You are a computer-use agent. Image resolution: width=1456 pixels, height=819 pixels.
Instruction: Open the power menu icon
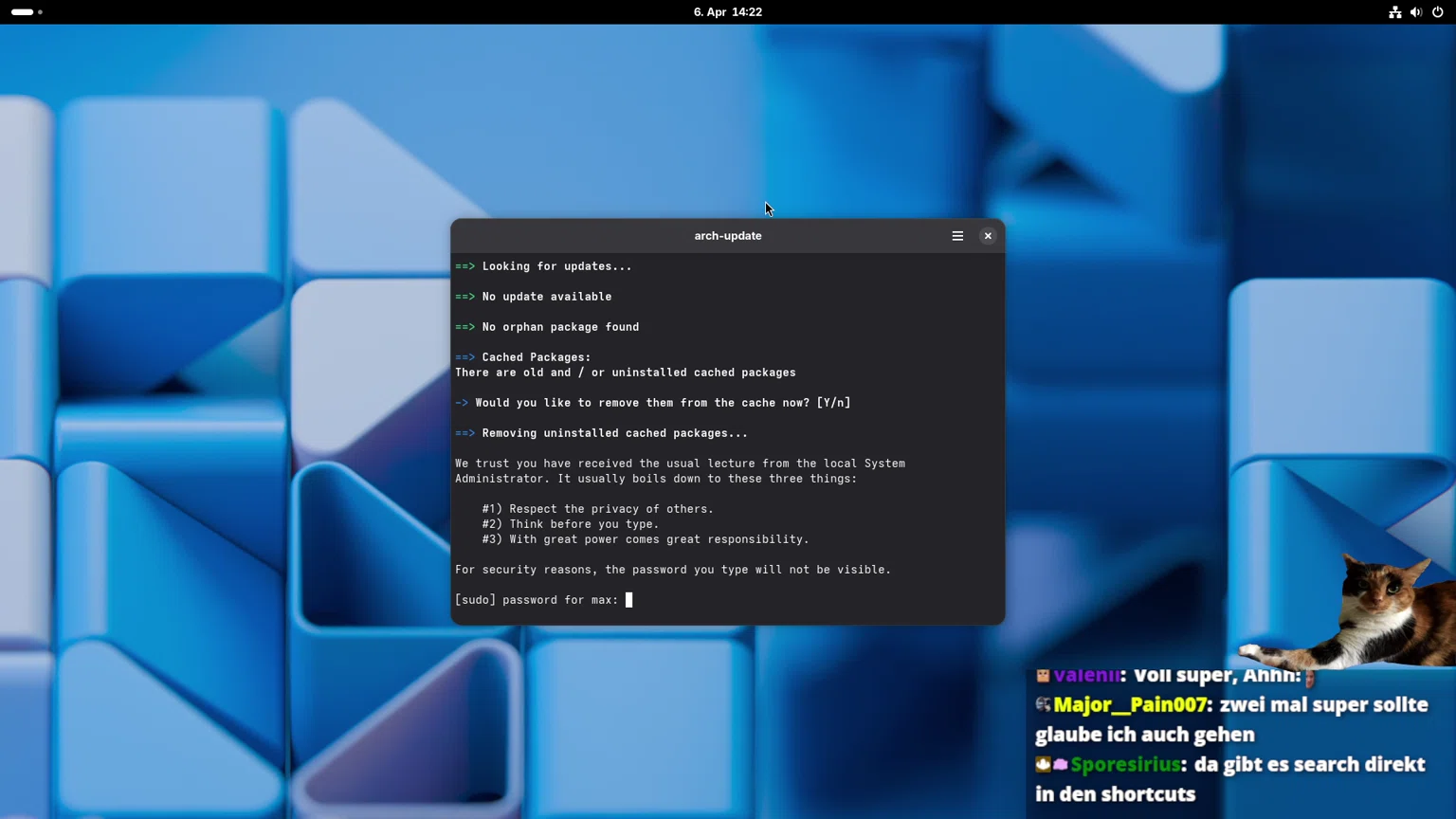tap(1438, 11)
